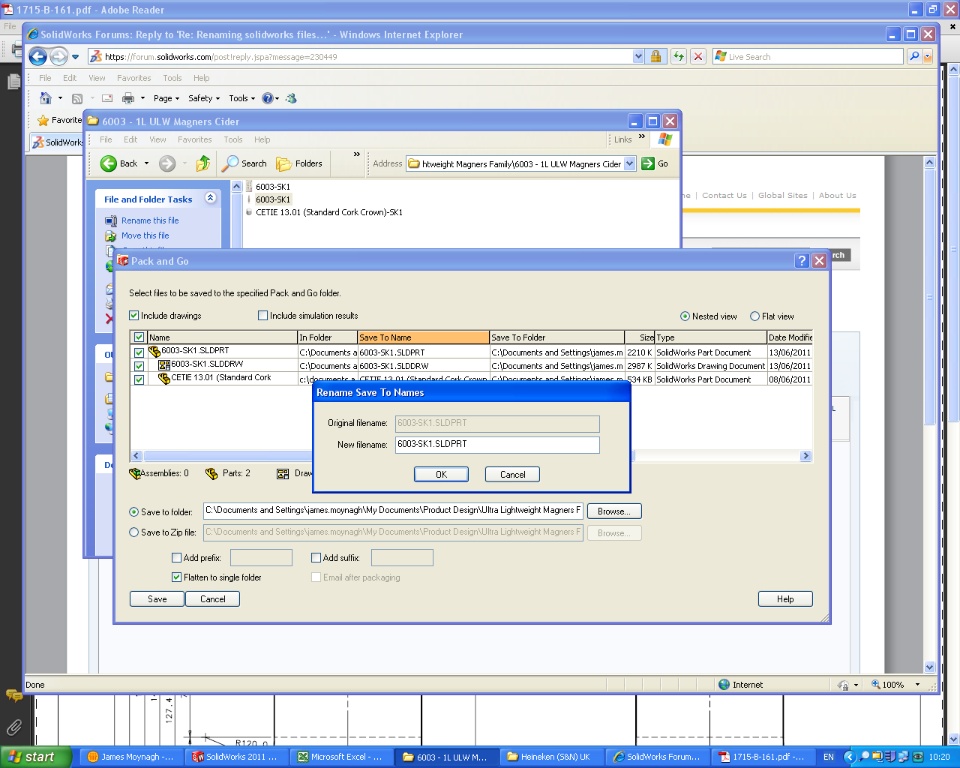Click the IE Help question mark icon
The width and height of the screenshot is (960, 768).
(x=267, y=98)
